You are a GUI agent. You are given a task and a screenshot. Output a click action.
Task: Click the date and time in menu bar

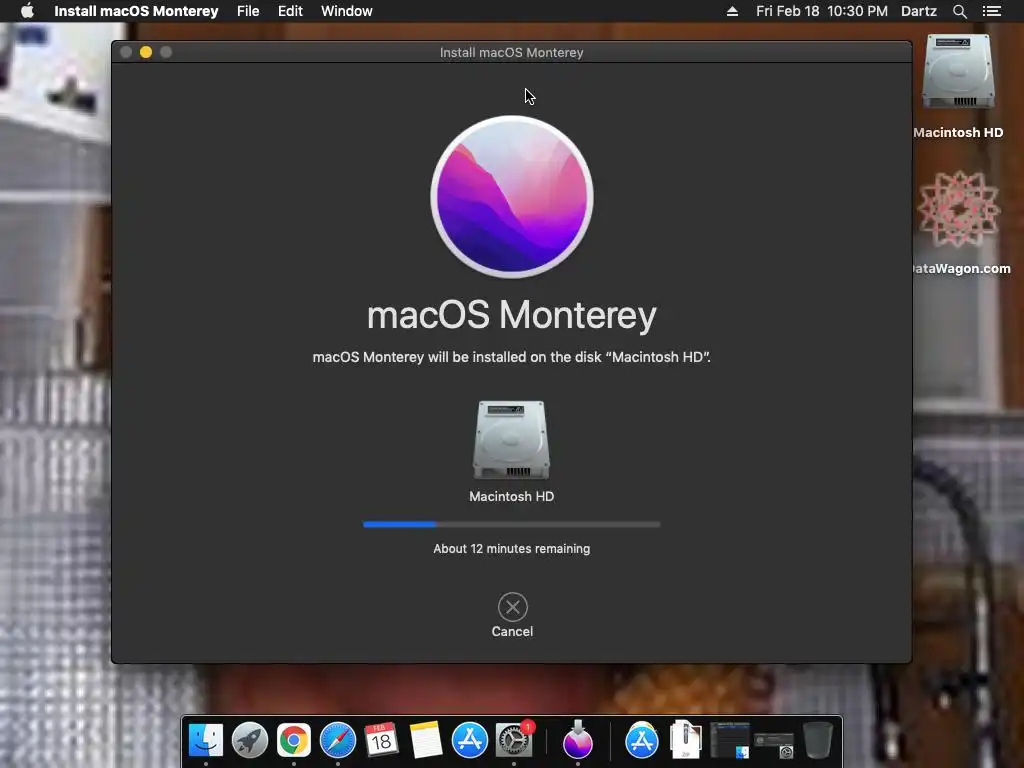pyautogui.click(x=822, y=11)
